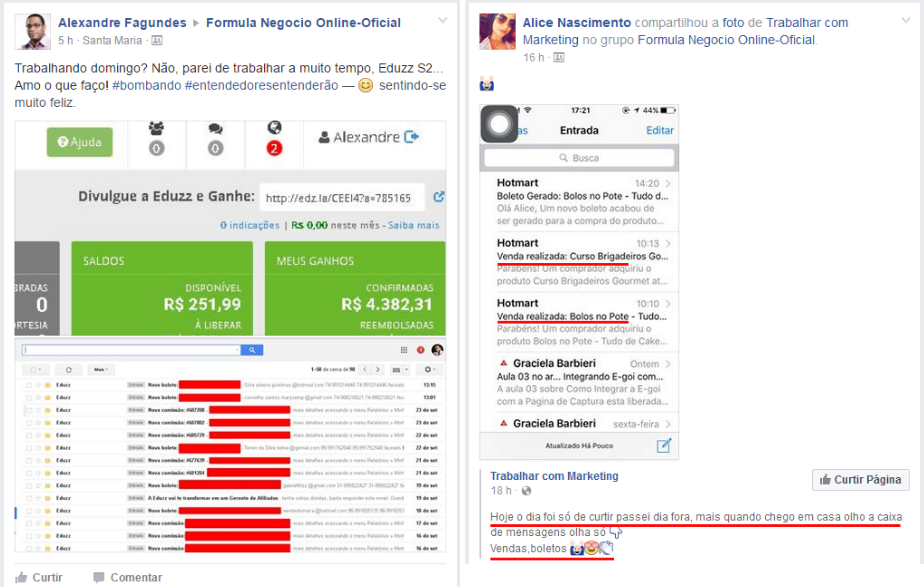
Task: Tick the checkbox on the 17 de set email
Action: [x=29, y=523]
